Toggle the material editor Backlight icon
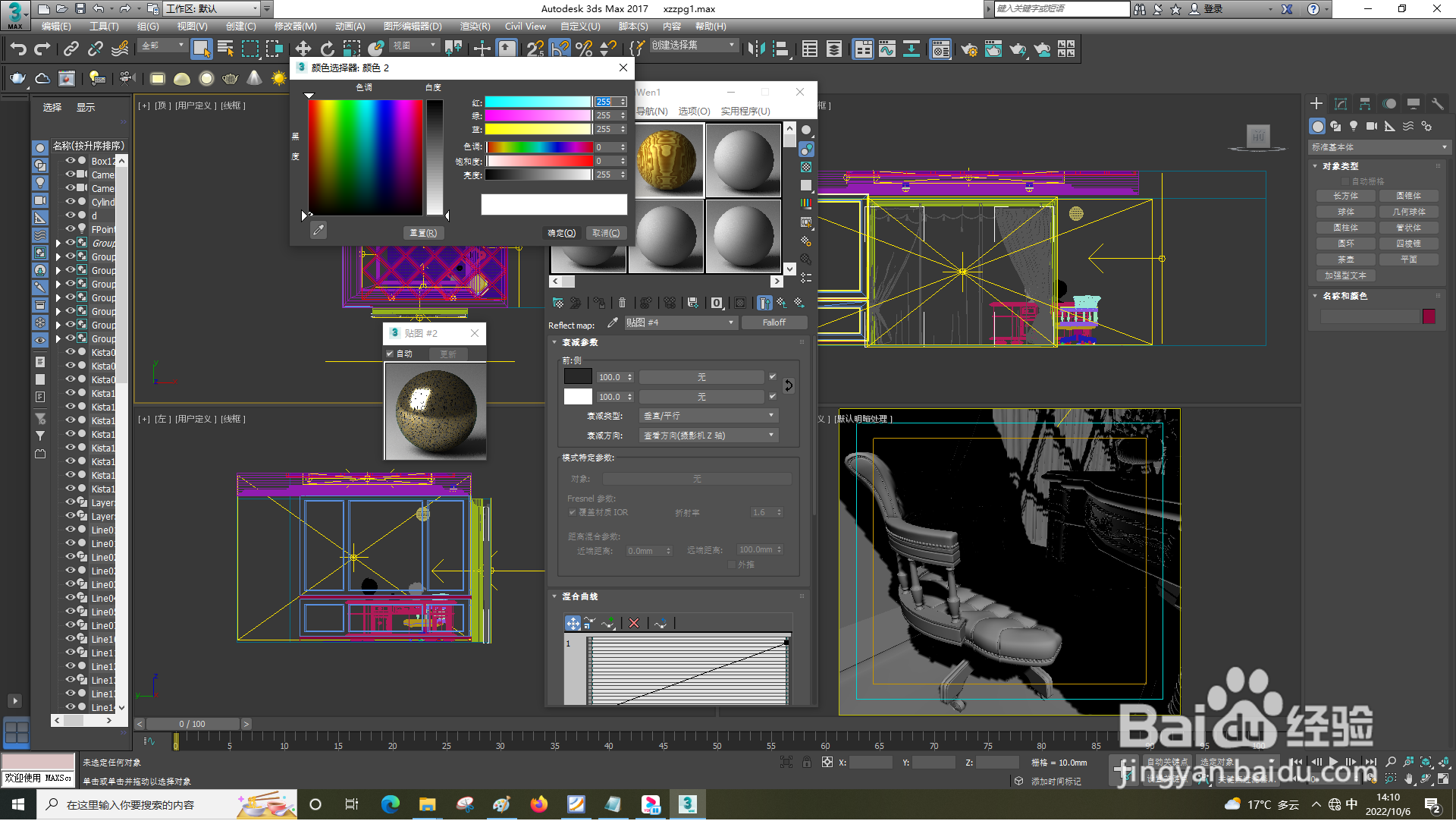The width and height of the screenshot is (1456, 821). click(807, 149)
